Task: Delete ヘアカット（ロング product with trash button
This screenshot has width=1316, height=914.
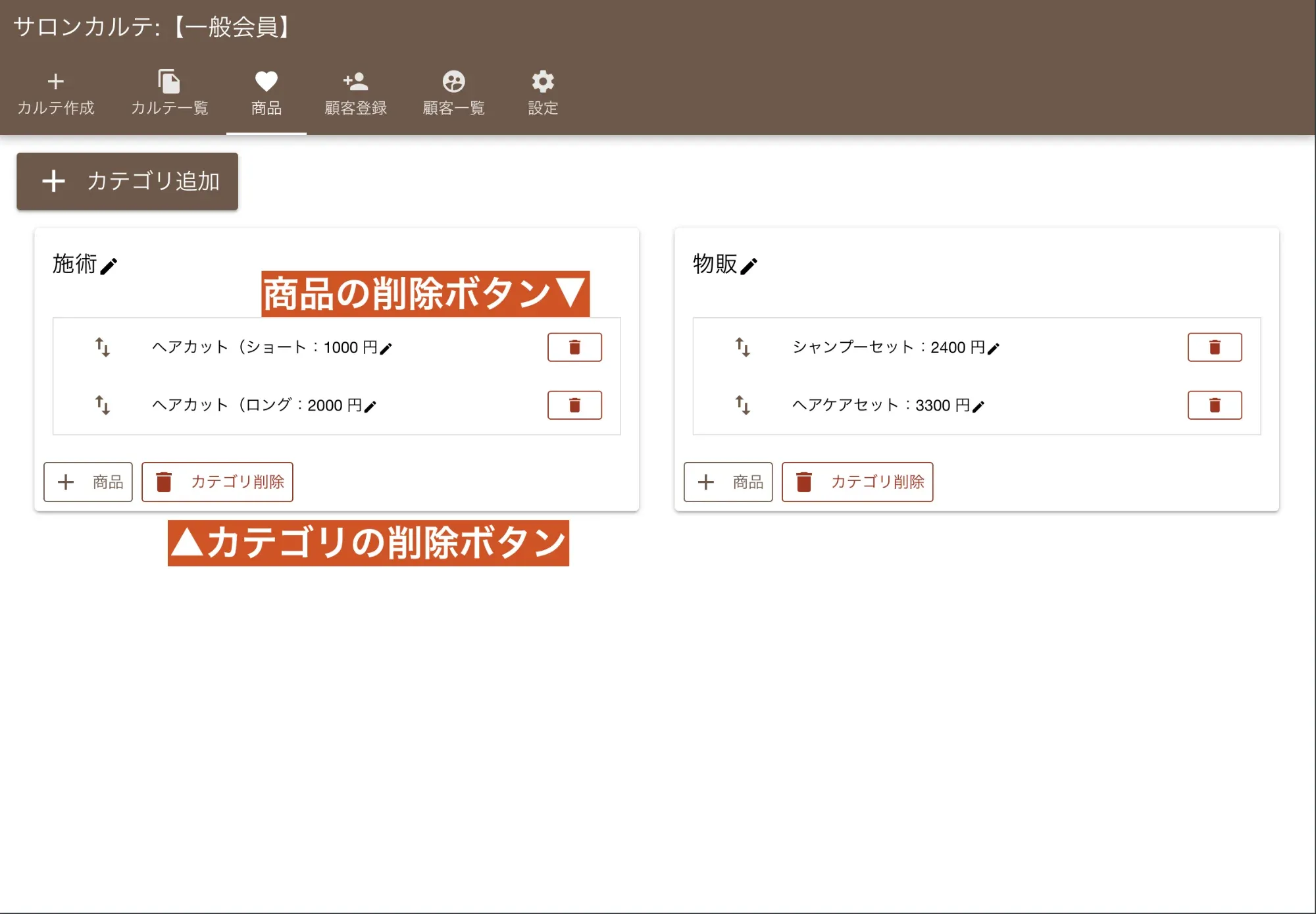Action: [574, 405]
